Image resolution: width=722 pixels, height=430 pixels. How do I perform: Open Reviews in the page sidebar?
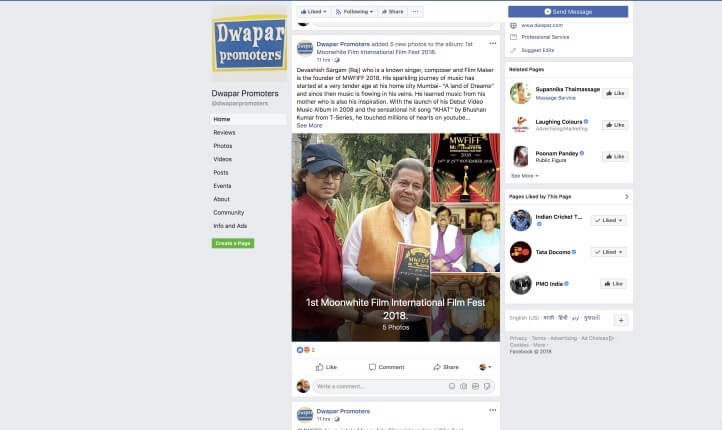click(x=224, y=133)
